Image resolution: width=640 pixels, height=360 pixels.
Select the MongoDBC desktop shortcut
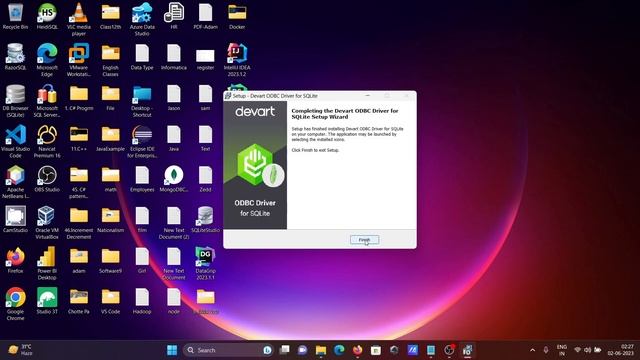(x=174, y=179)
